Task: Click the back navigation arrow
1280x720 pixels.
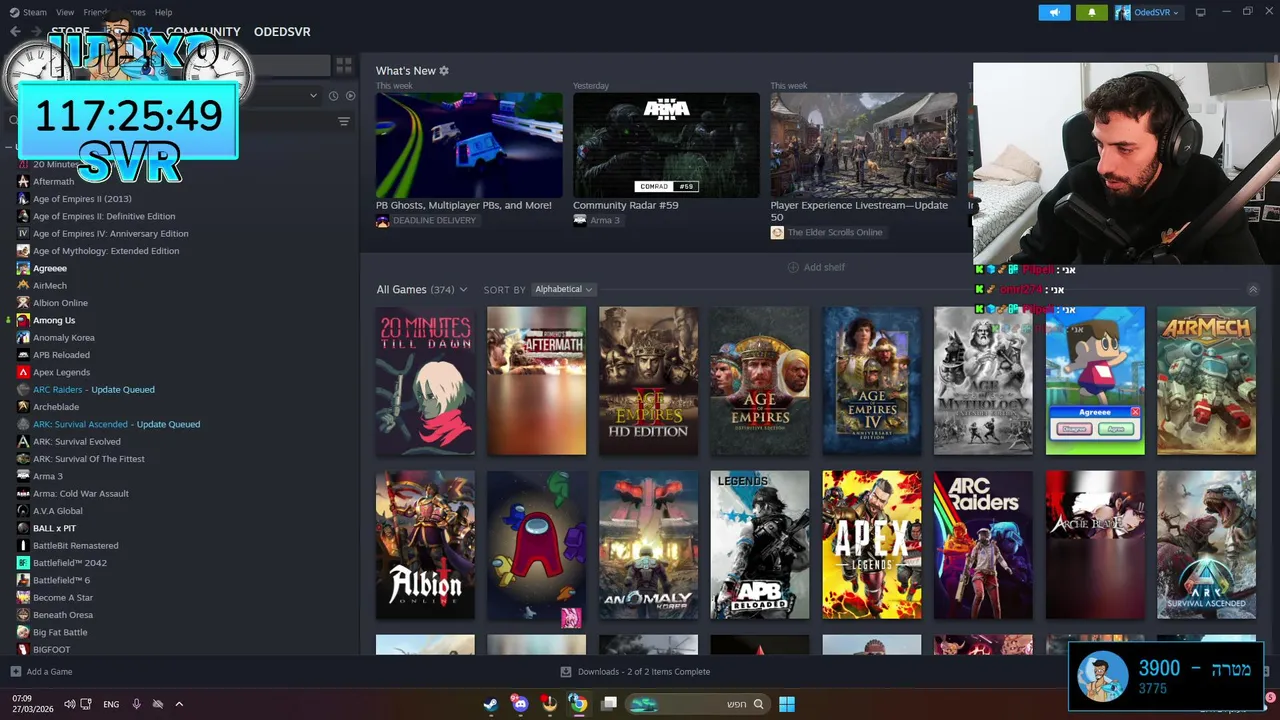Action: coord(15,32)
